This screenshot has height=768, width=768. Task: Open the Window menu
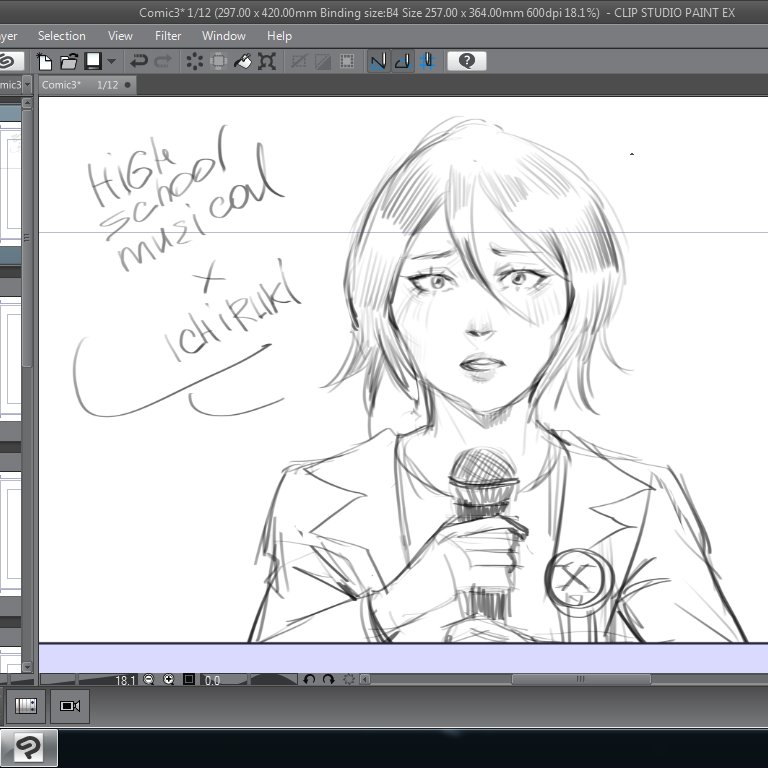[x=224, y=36]
